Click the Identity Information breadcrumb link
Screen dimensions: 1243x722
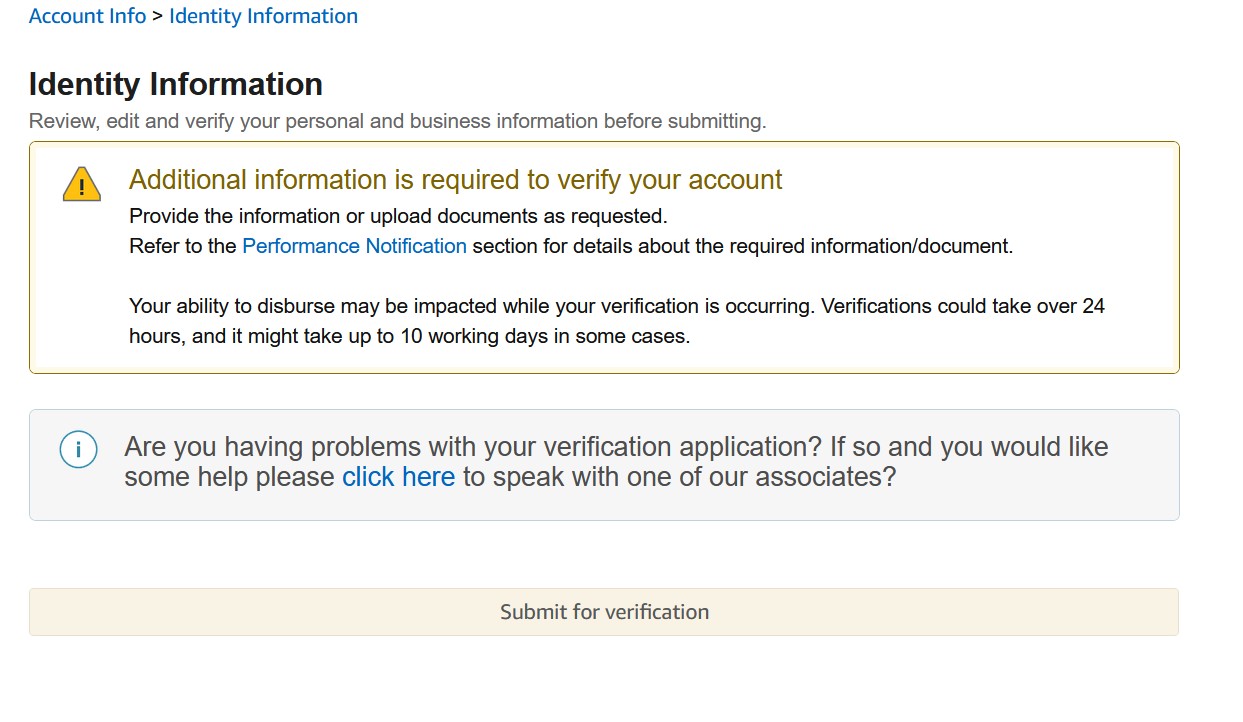click(263, 16)
